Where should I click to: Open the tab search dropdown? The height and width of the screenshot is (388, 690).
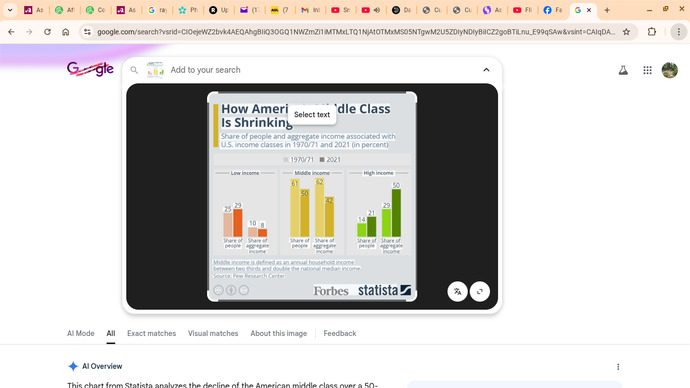10,10
